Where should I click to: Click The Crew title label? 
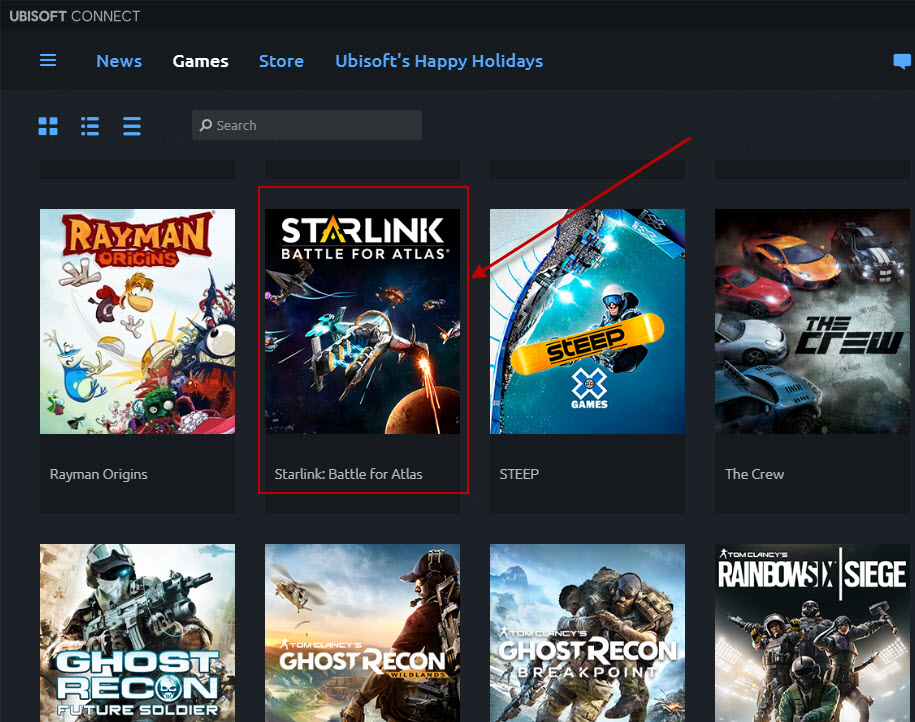click(x=755, y=474)
